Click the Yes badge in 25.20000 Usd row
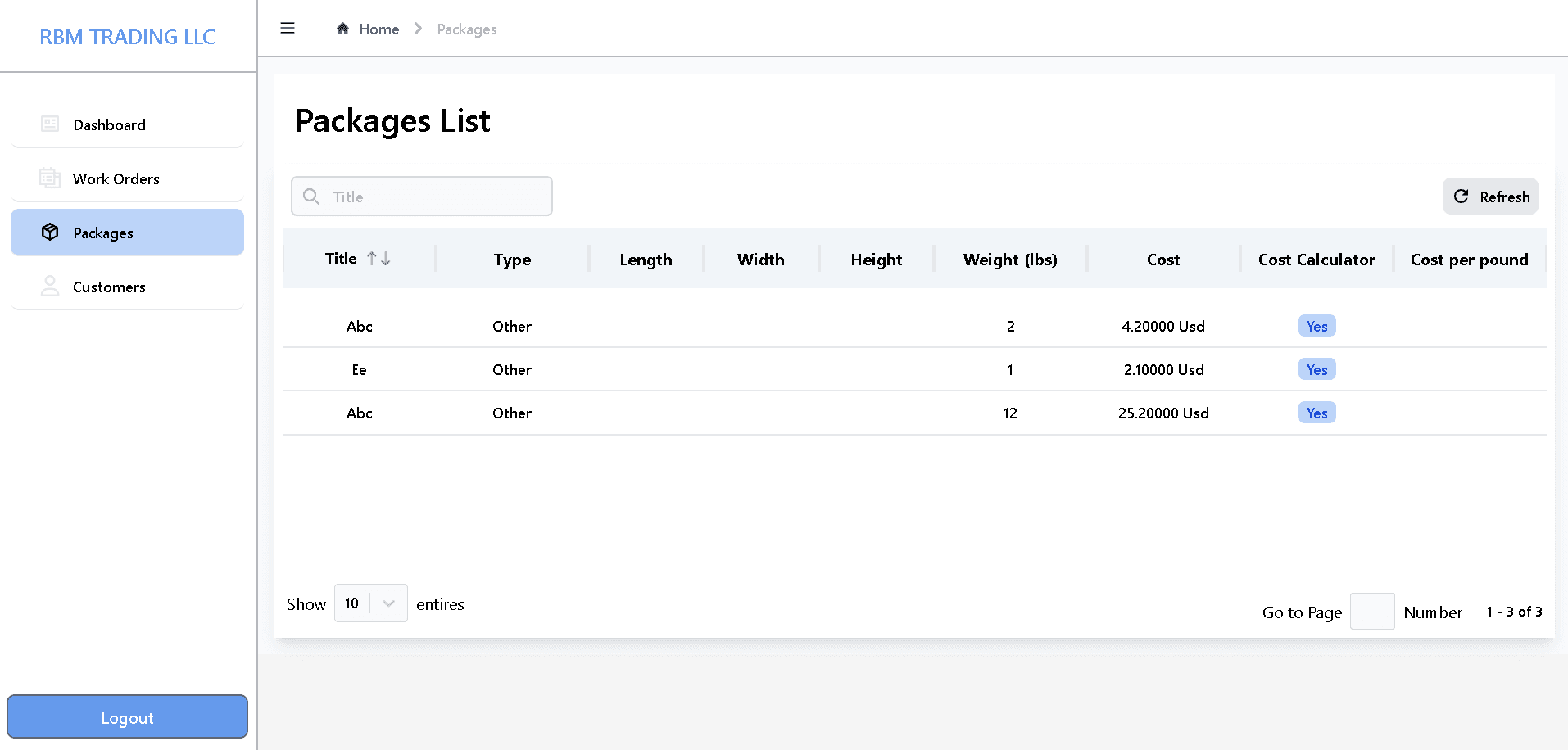Viewport: 1568px width, 750px height. pos(1316,413)
